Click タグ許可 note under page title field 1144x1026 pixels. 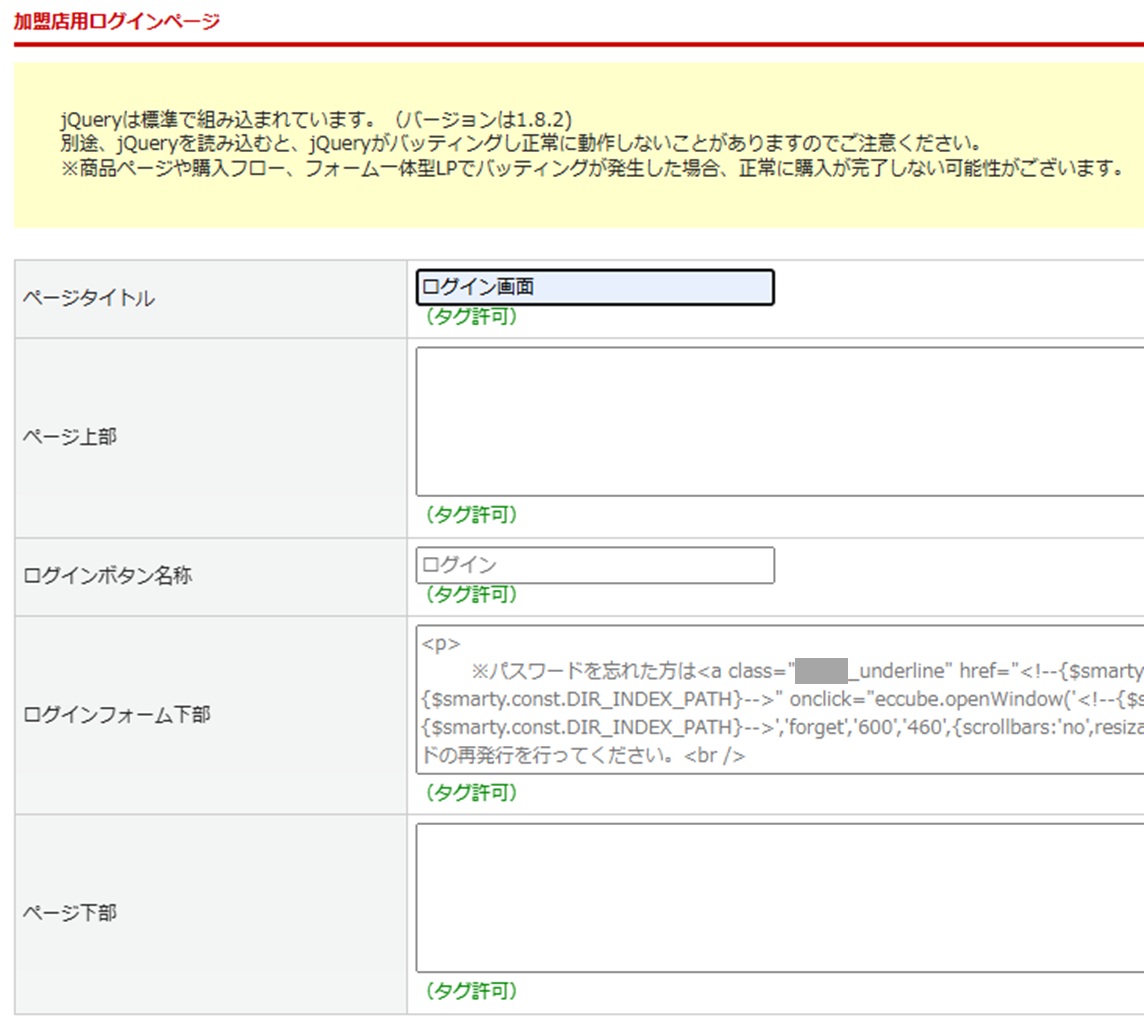pos(470,317)
